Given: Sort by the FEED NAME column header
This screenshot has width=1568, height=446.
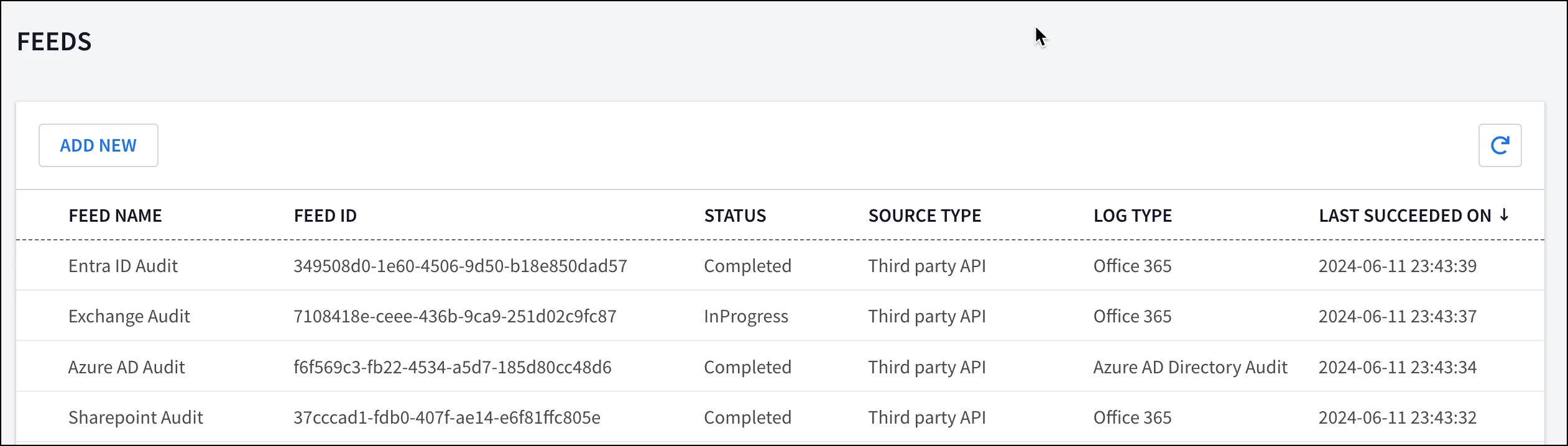Looking at the screenshot, I should point(115,216).
